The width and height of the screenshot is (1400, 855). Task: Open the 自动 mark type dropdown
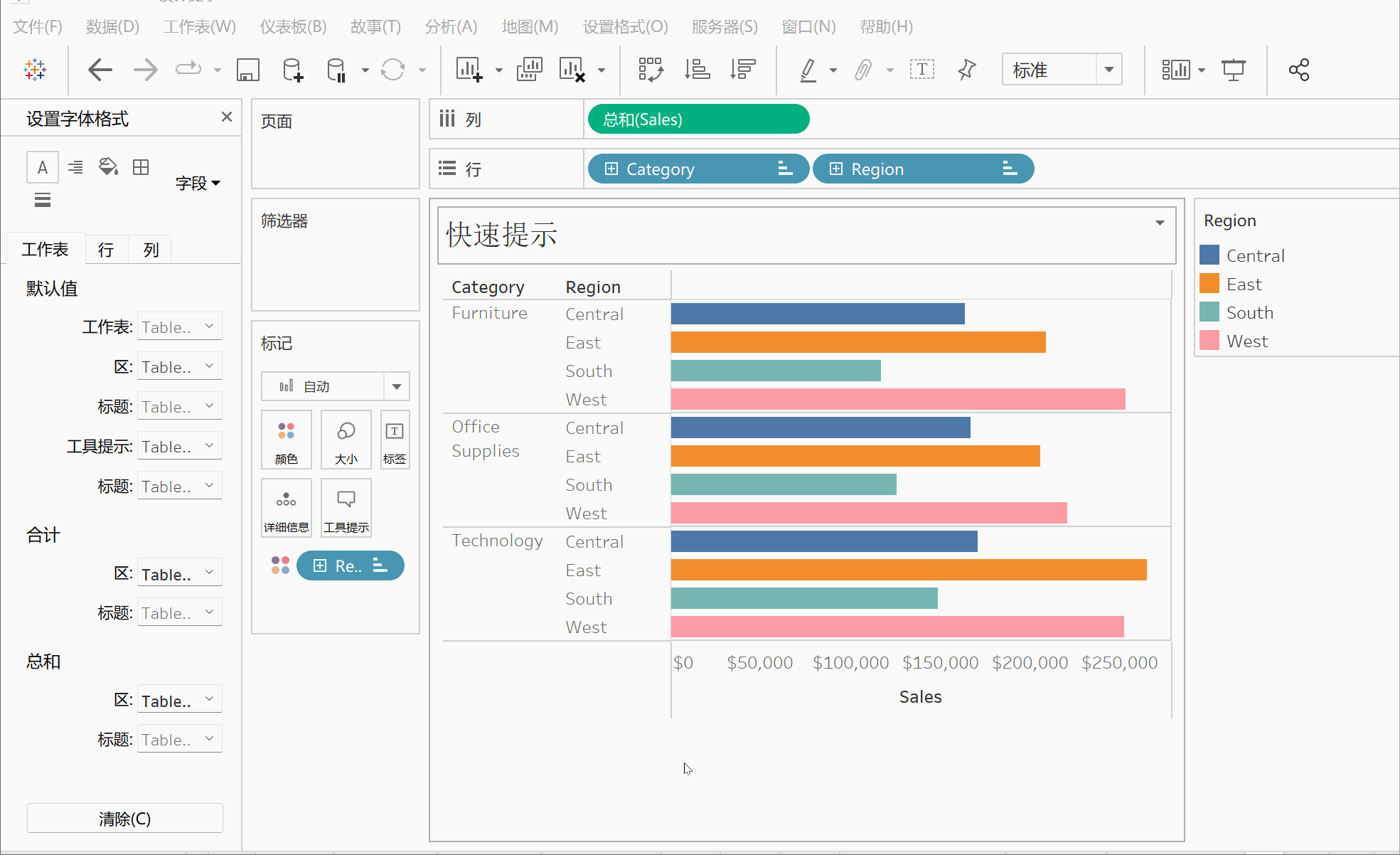point(396,386)
